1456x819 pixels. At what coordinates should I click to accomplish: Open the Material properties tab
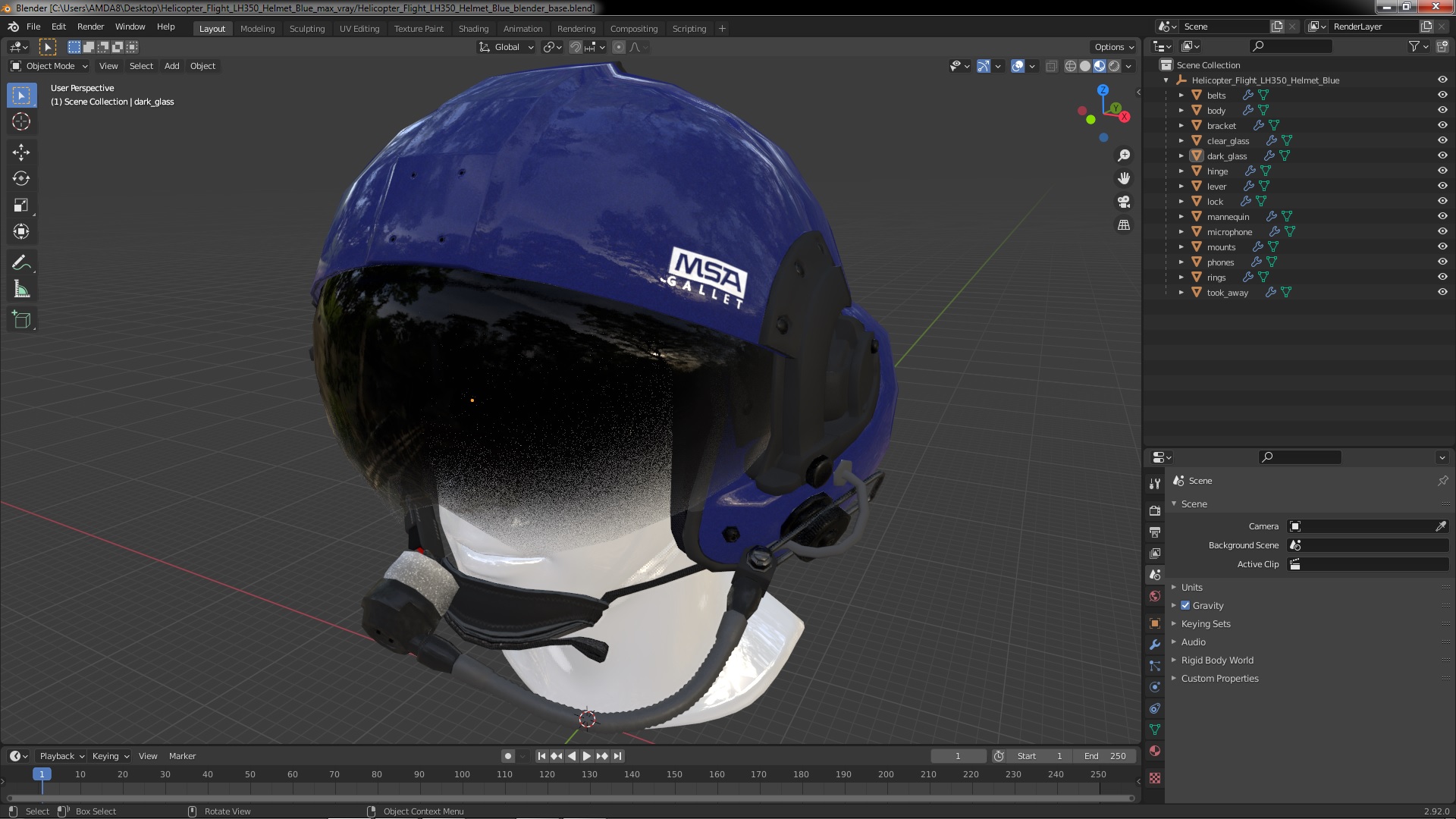[x=1155, y=751]
